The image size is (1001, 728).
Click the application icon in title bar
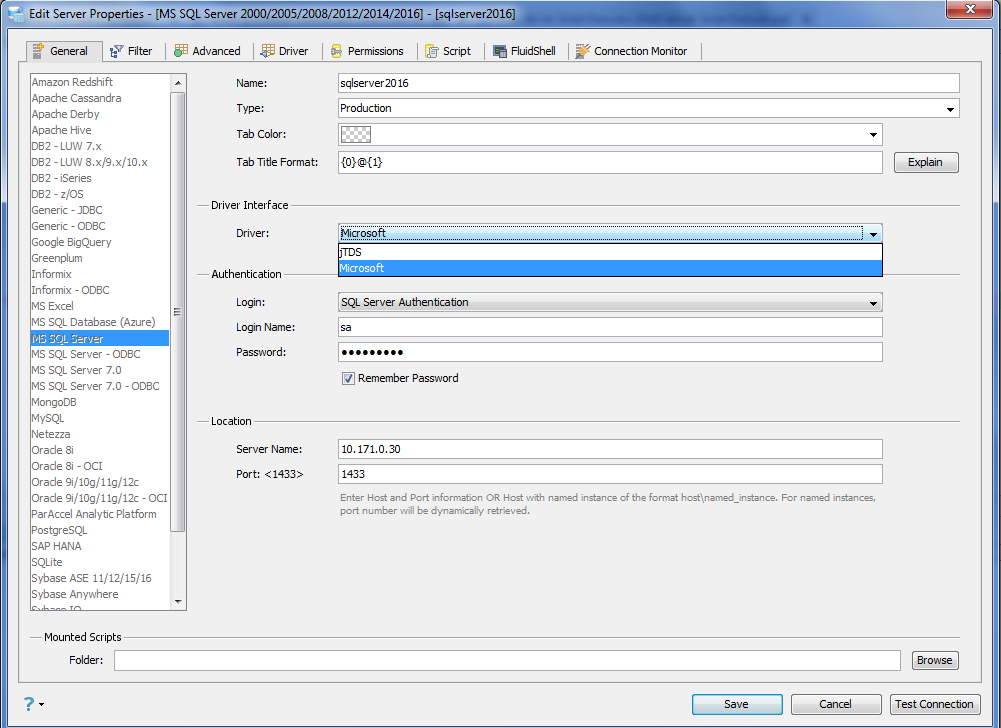point(15,13)
